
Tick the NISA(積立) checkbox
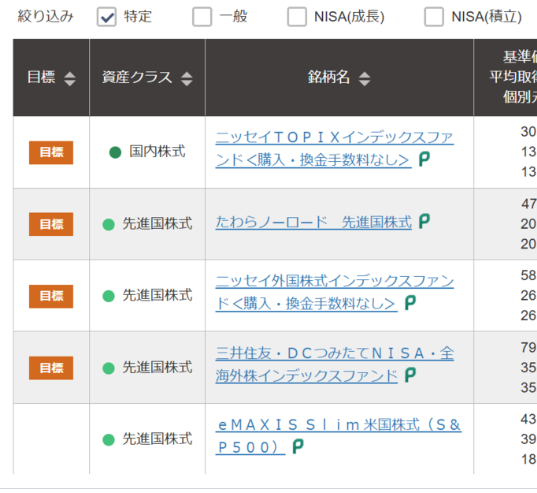(x=434, y=17)
